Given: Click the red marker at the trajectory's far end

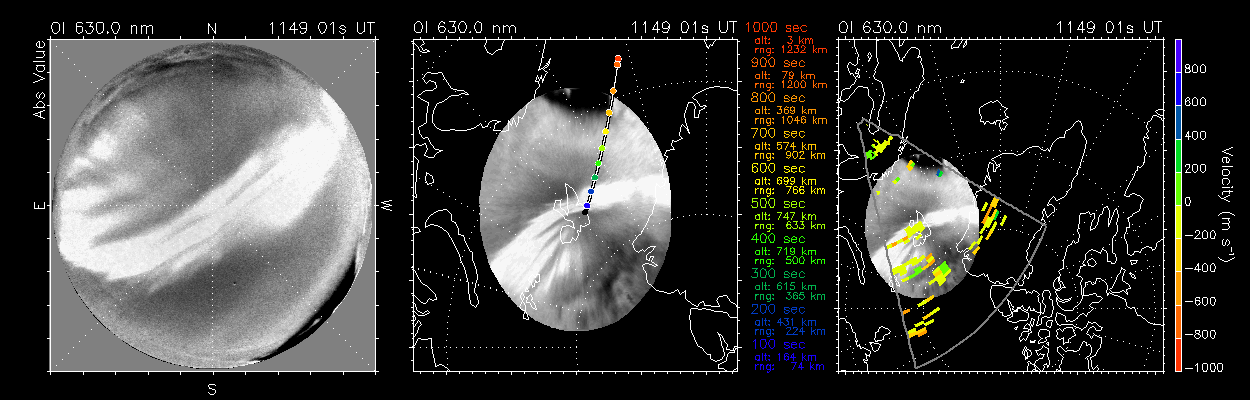Looking at the screenshot, I should click(x=619, y=58).
